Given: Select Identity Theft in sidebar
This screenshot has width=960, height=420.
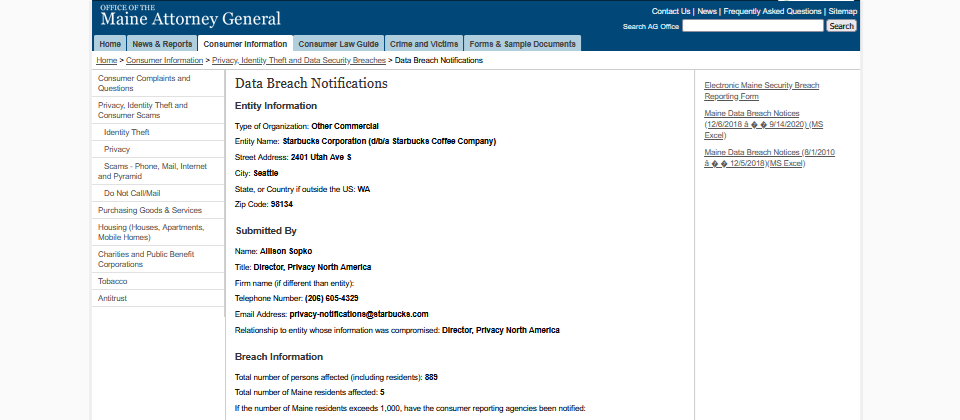Looking at the screenshot, I should [127, 132].
